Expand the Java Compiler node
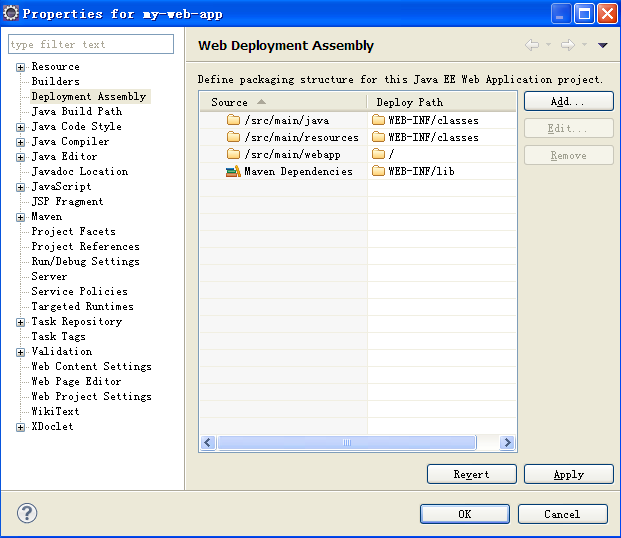Screen dimensions: 621x538 [20, 142]
